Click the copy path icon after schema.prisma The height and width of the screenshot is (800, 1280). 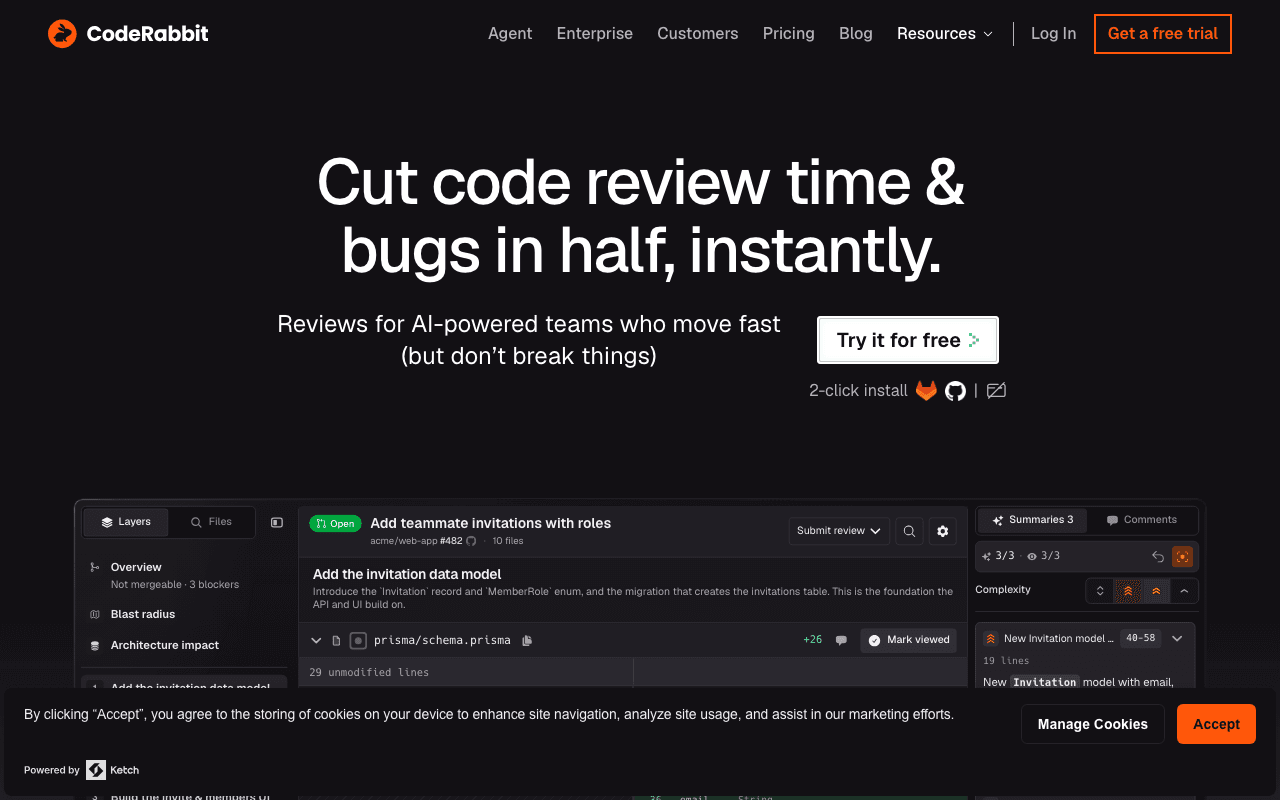point(527,640)
